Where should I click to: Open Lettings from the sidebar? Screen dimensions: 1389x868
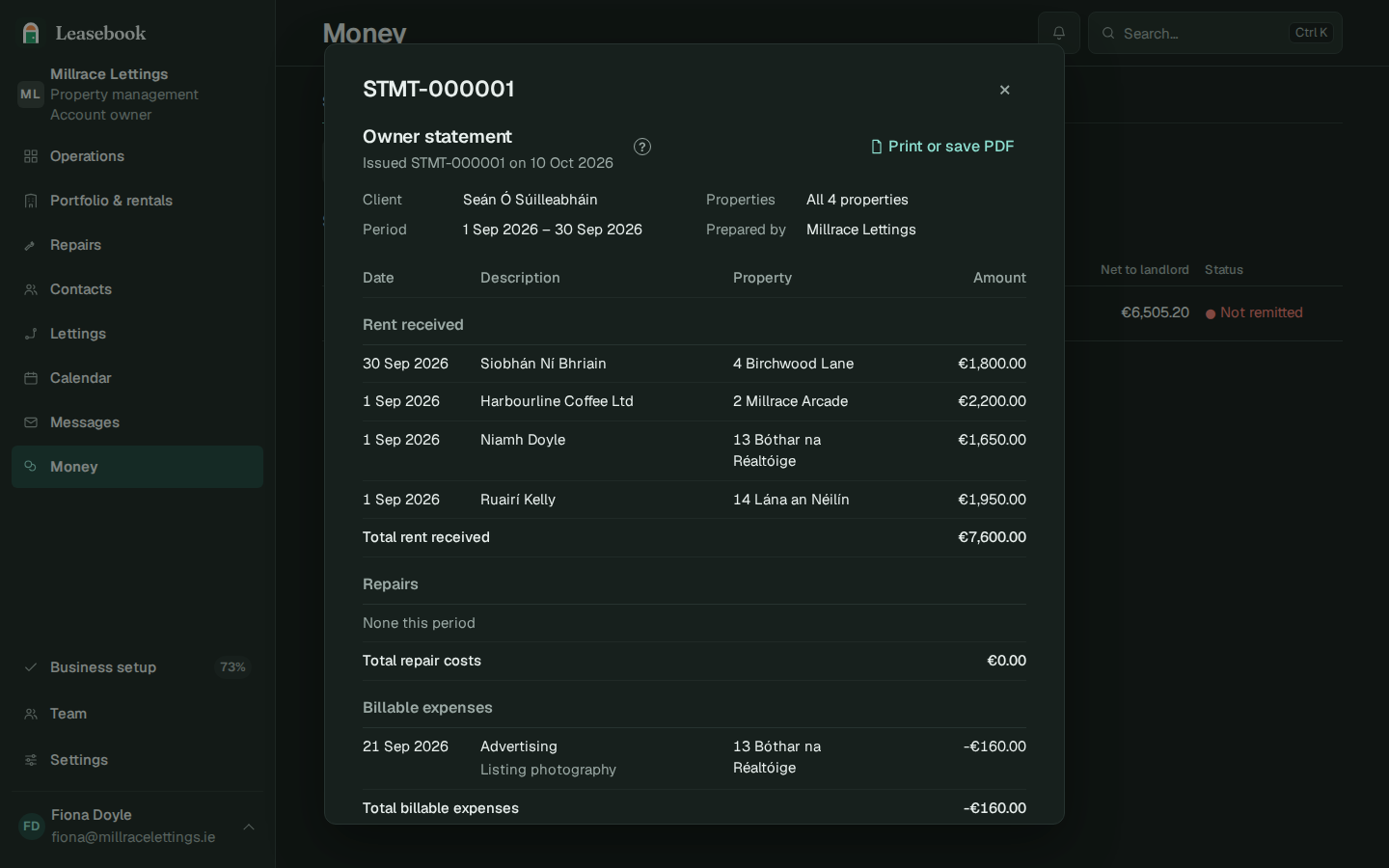tap(137, 334)
